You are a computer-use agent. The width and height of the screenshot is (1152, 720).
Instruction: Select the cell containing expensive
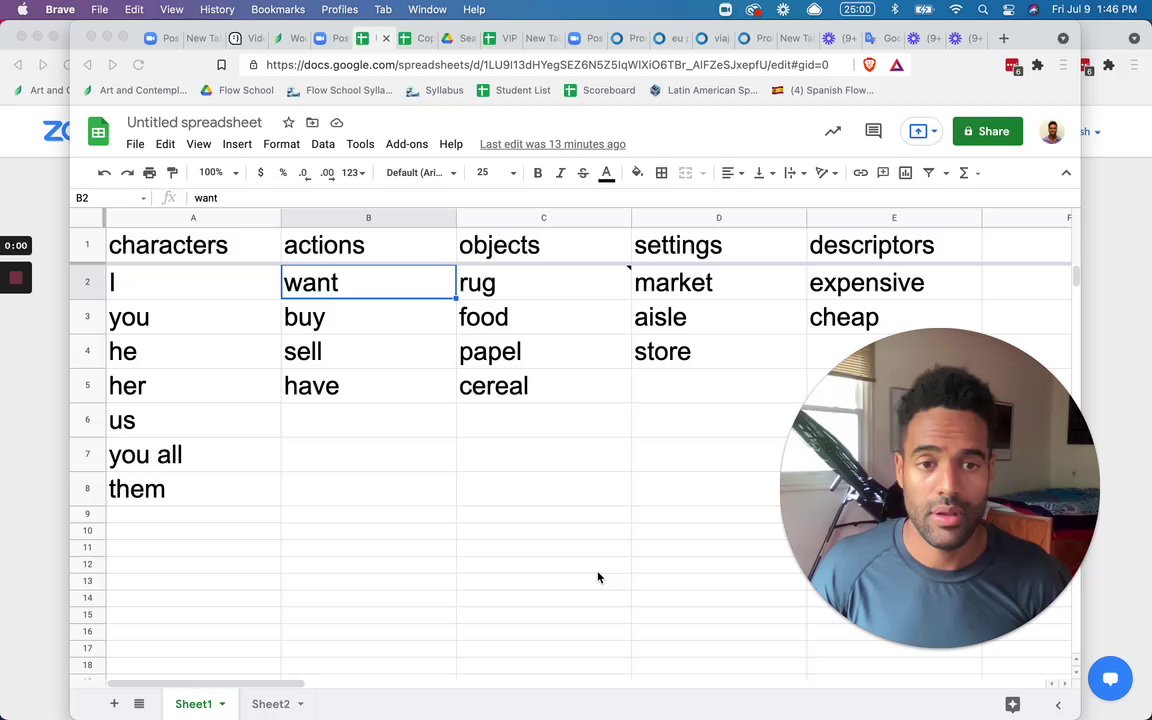[894, 283]
